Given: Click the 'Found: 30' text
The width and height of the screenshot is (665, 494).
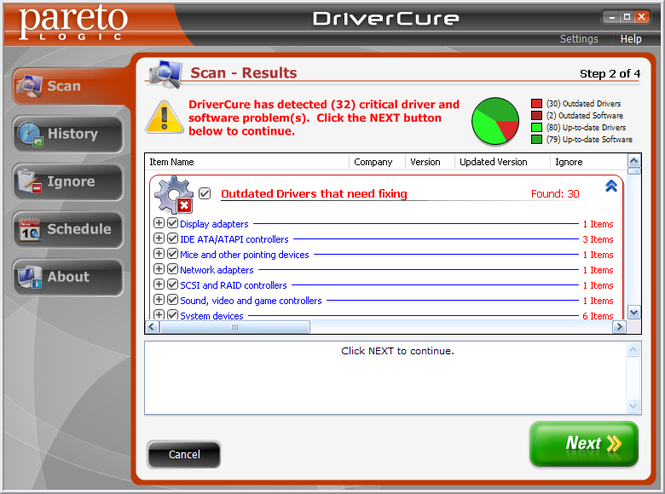Looking at the screenshot, I should [555, 194].
